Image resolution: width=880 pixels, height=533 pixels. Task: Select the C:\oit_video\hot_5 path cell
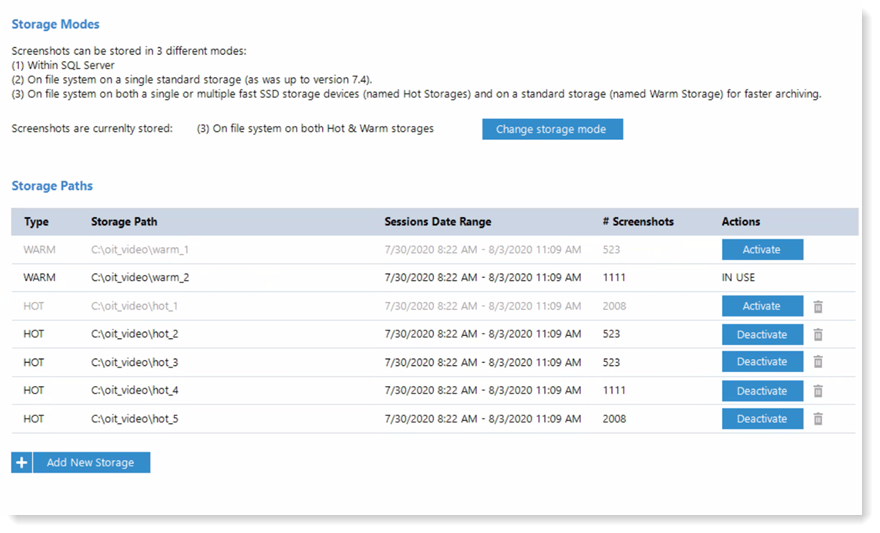[x=134, y=419]
